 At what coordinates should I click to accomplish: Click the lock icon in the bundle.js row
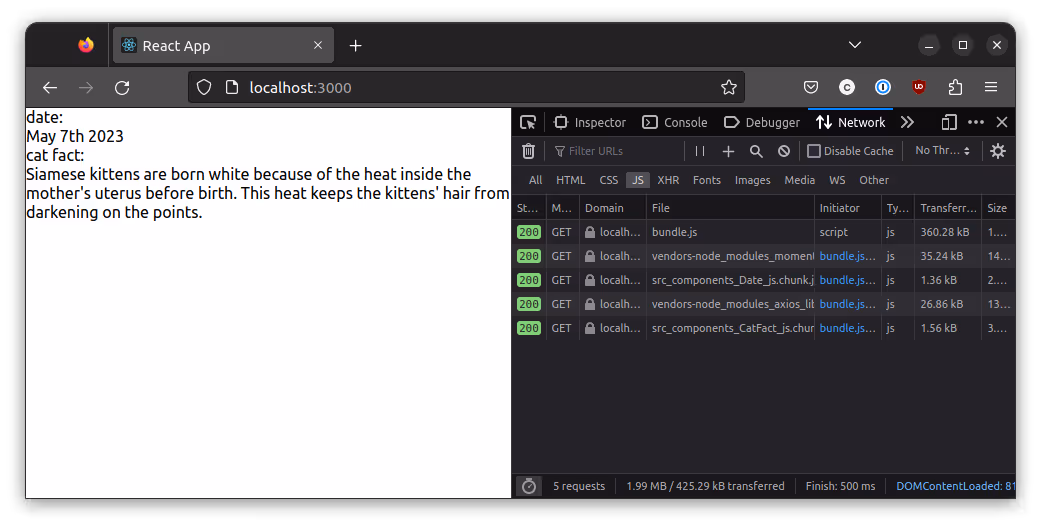(590, 232)
